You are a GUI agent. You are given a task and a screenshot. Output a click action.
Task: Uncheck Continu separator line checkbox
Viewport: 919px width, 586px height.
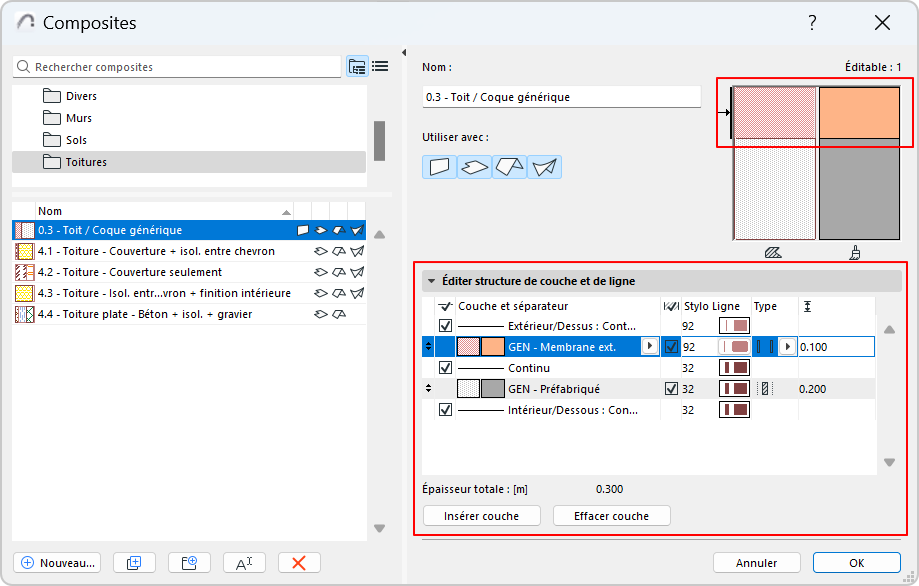click(445, 368)
